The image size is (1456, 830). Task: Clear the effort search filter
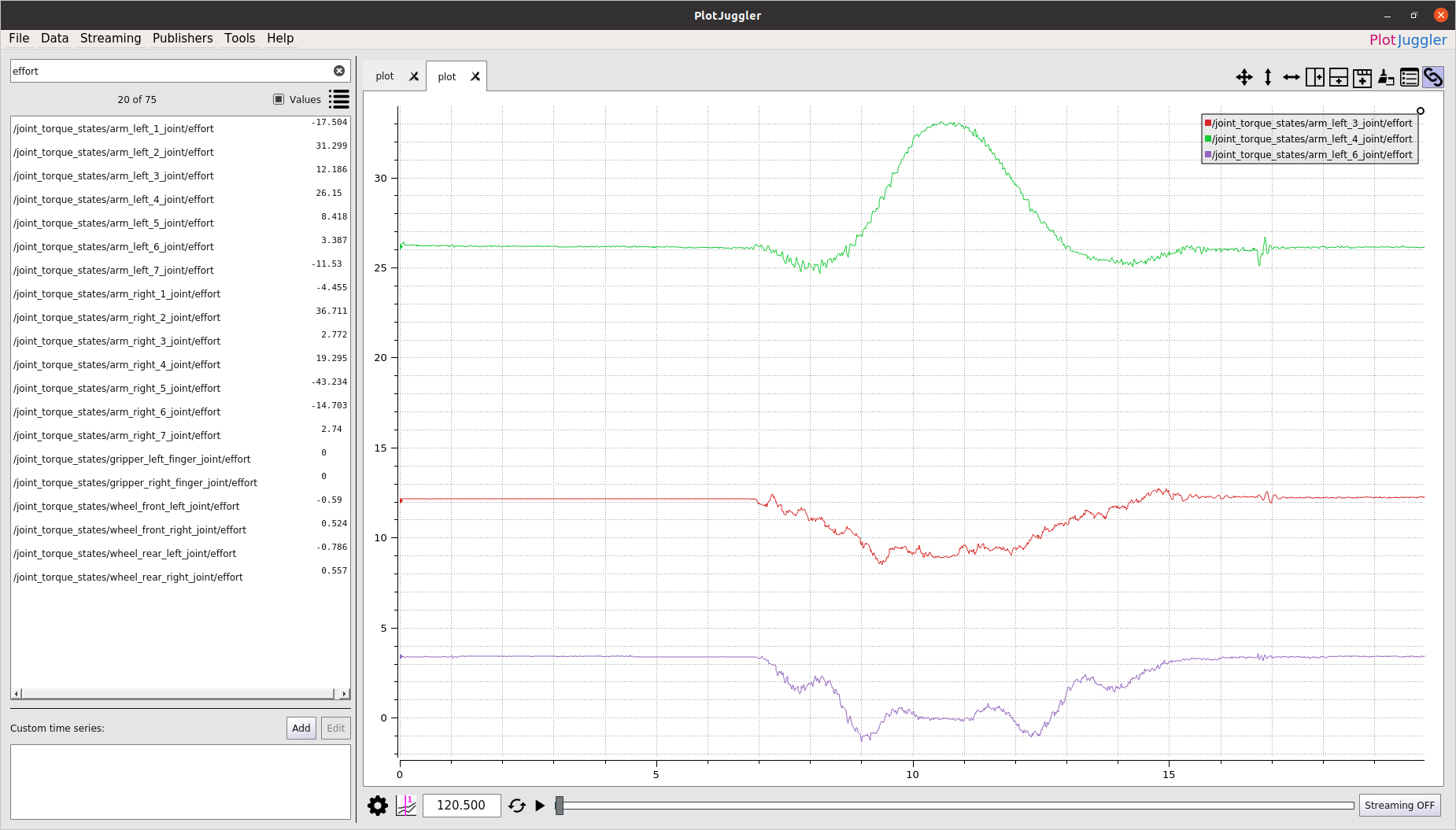pyautogui.click(x=339, y=71)
